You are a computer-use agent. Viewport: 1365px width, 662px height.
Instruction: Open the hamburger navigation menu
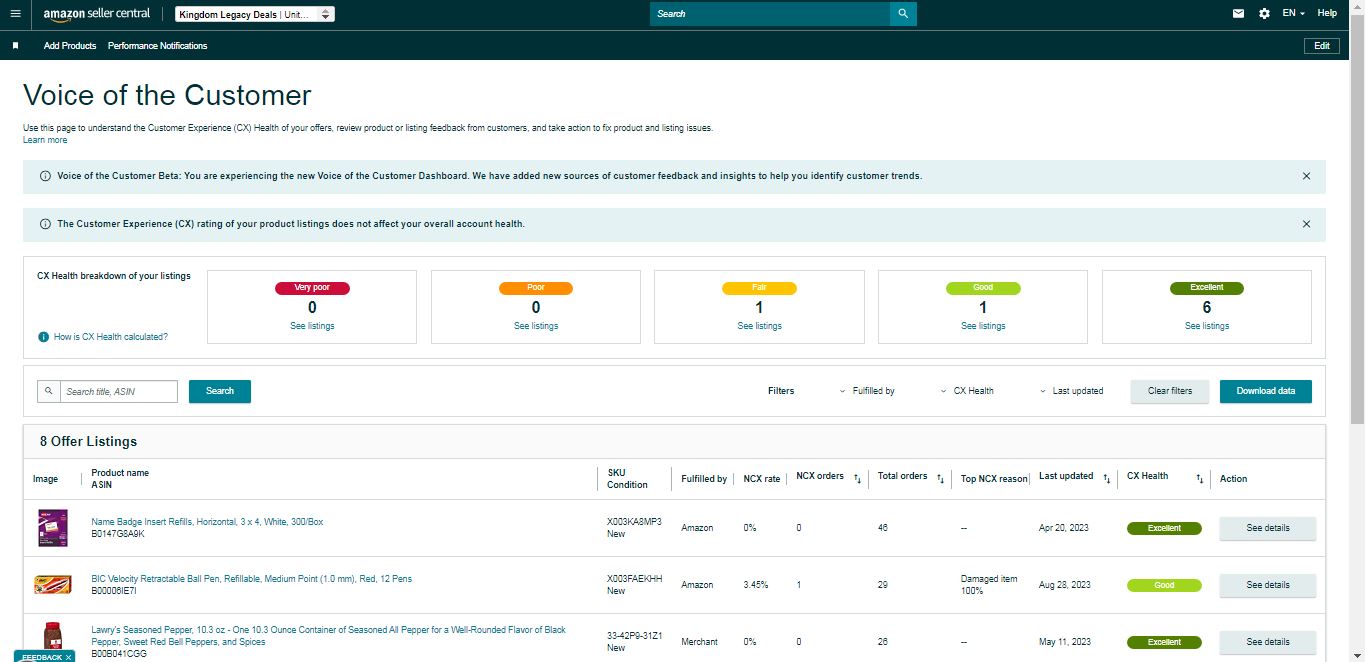[x=15, y=14]
